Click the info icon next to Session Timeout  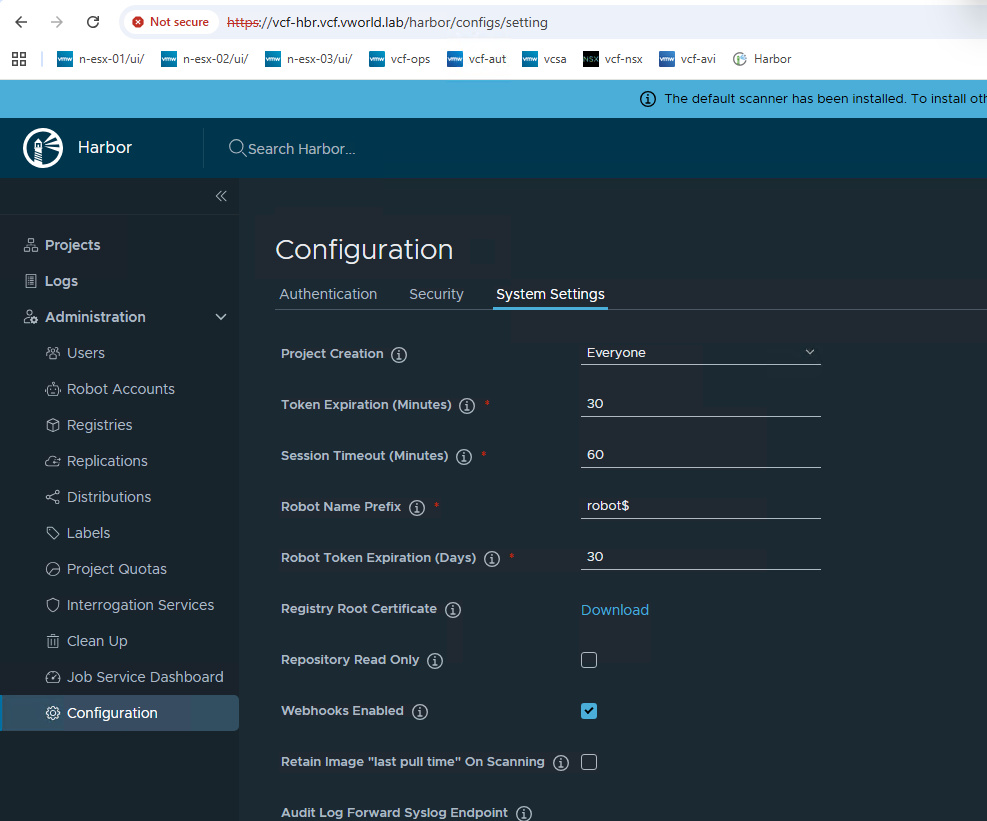click(464, 457)
